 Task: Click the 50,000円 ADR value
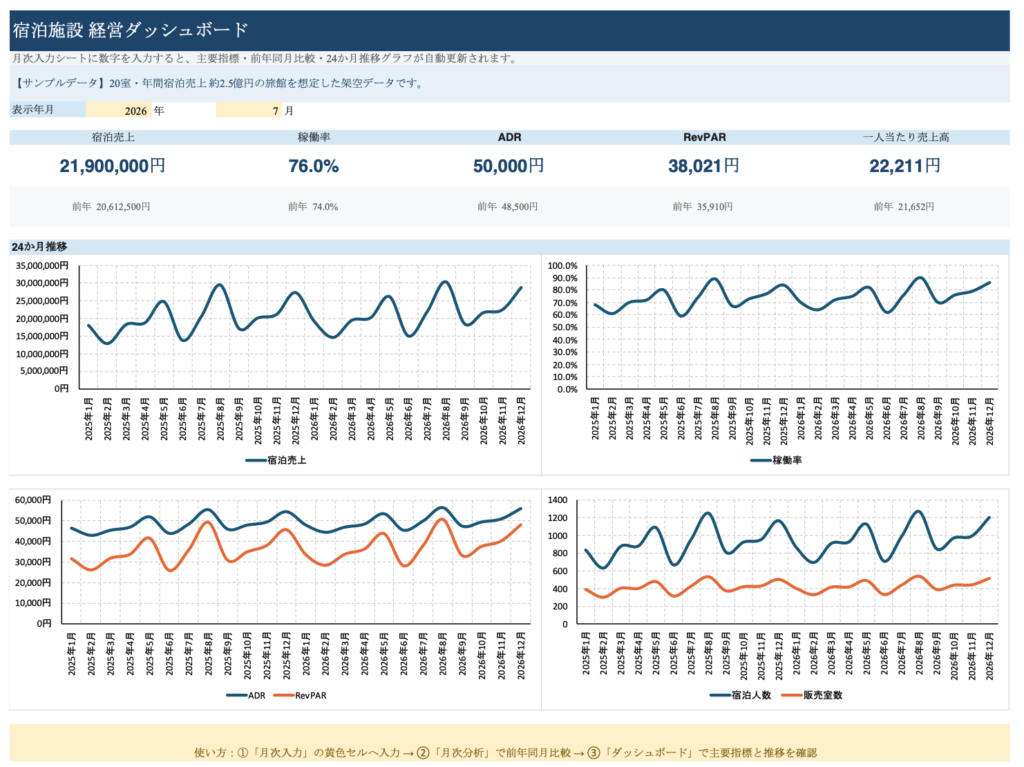(508, 166)
